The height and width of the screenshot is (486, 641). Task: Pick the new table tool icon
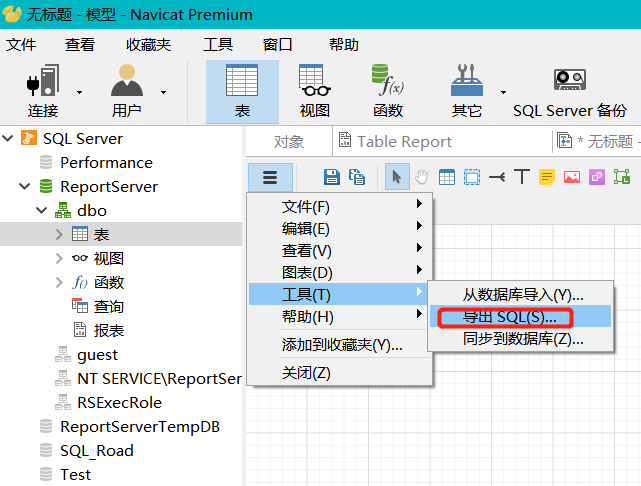coord(447,177)
